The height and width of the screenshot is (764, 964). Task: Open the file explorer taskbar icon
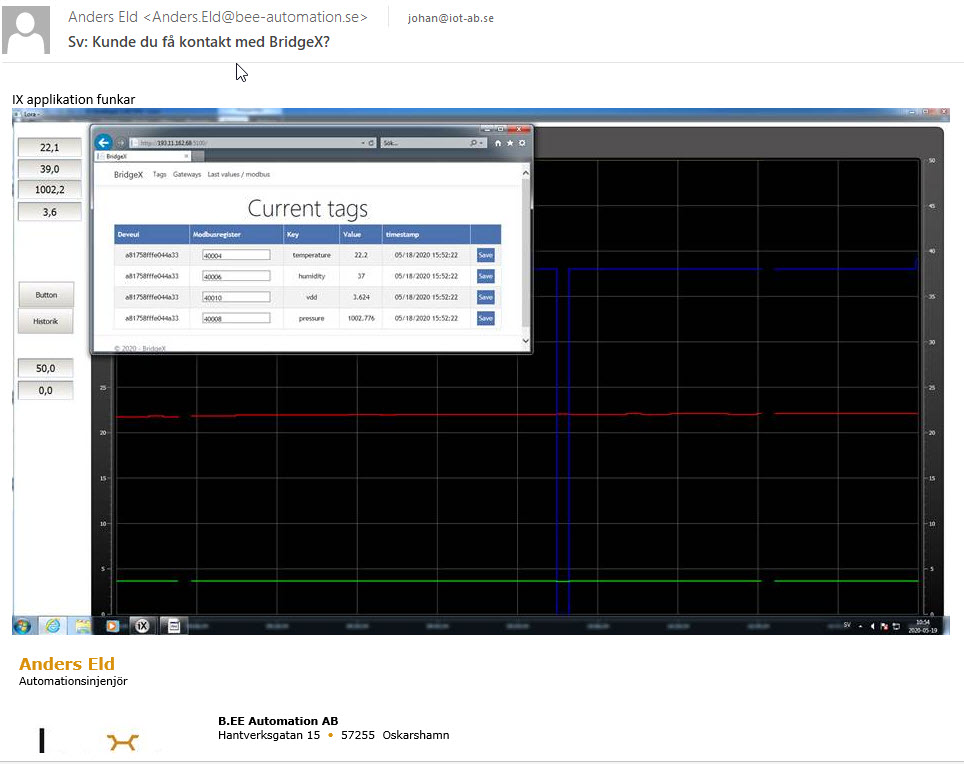[x=82, y=626]
